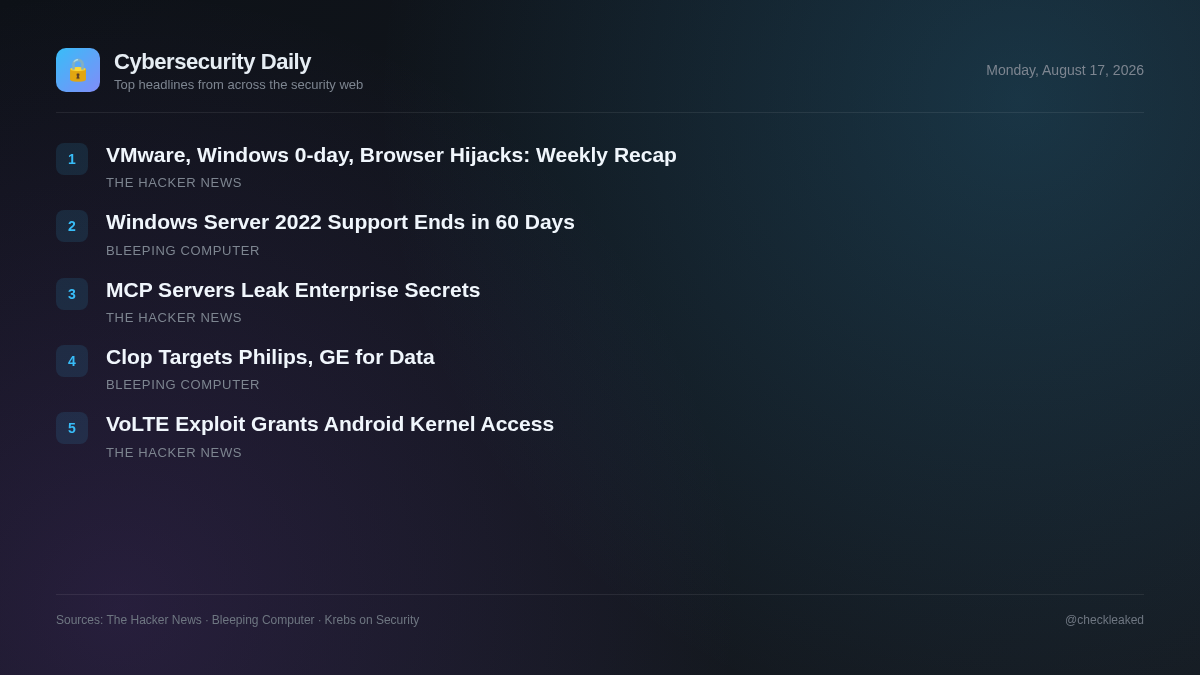Select the number 1 rank badge
Image resolution: width=1200 pixels, height=675 pixels.
[x=72, y=159]
